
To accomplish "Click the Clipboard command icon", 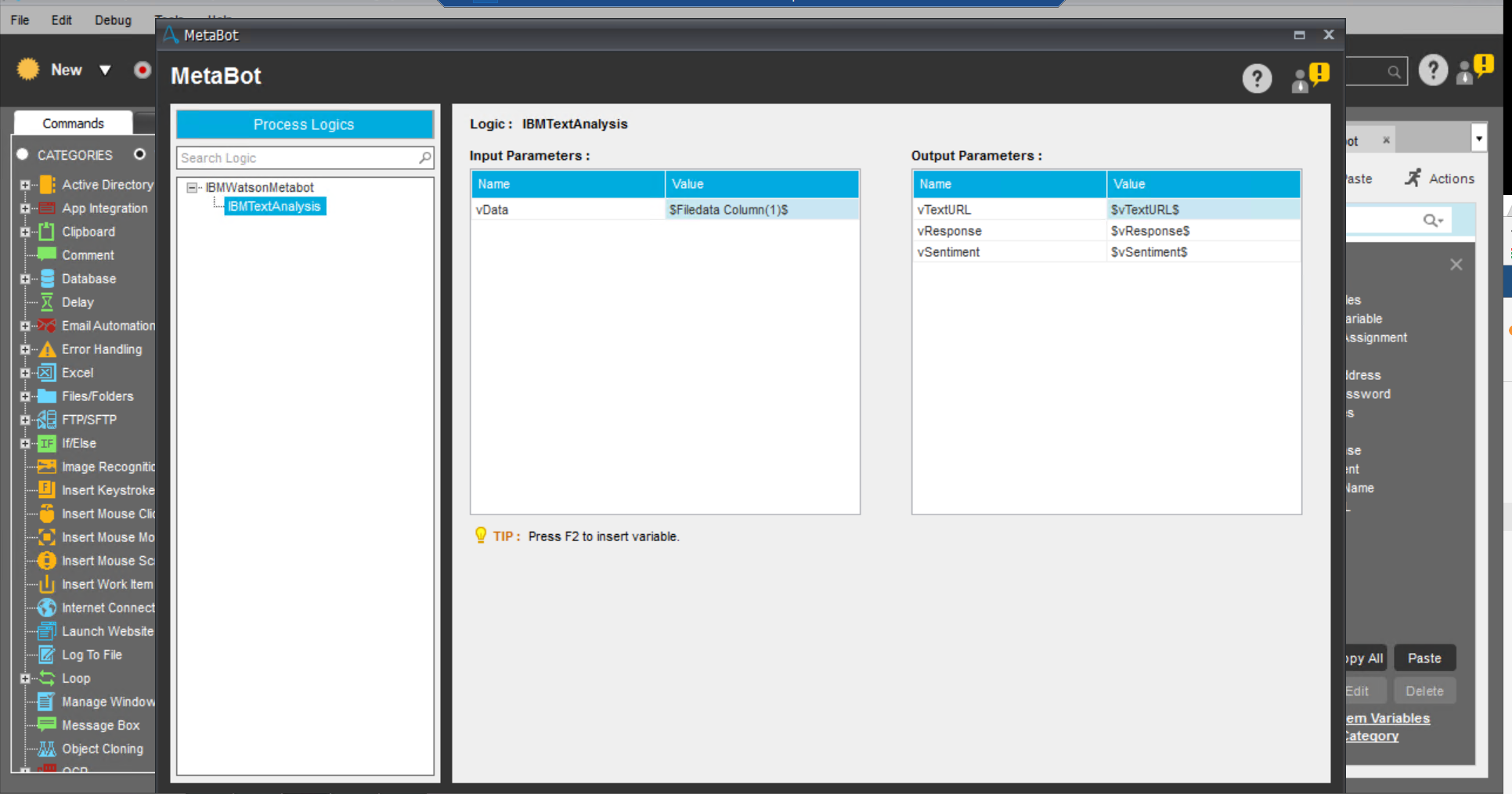I will (x=47, y=232).
